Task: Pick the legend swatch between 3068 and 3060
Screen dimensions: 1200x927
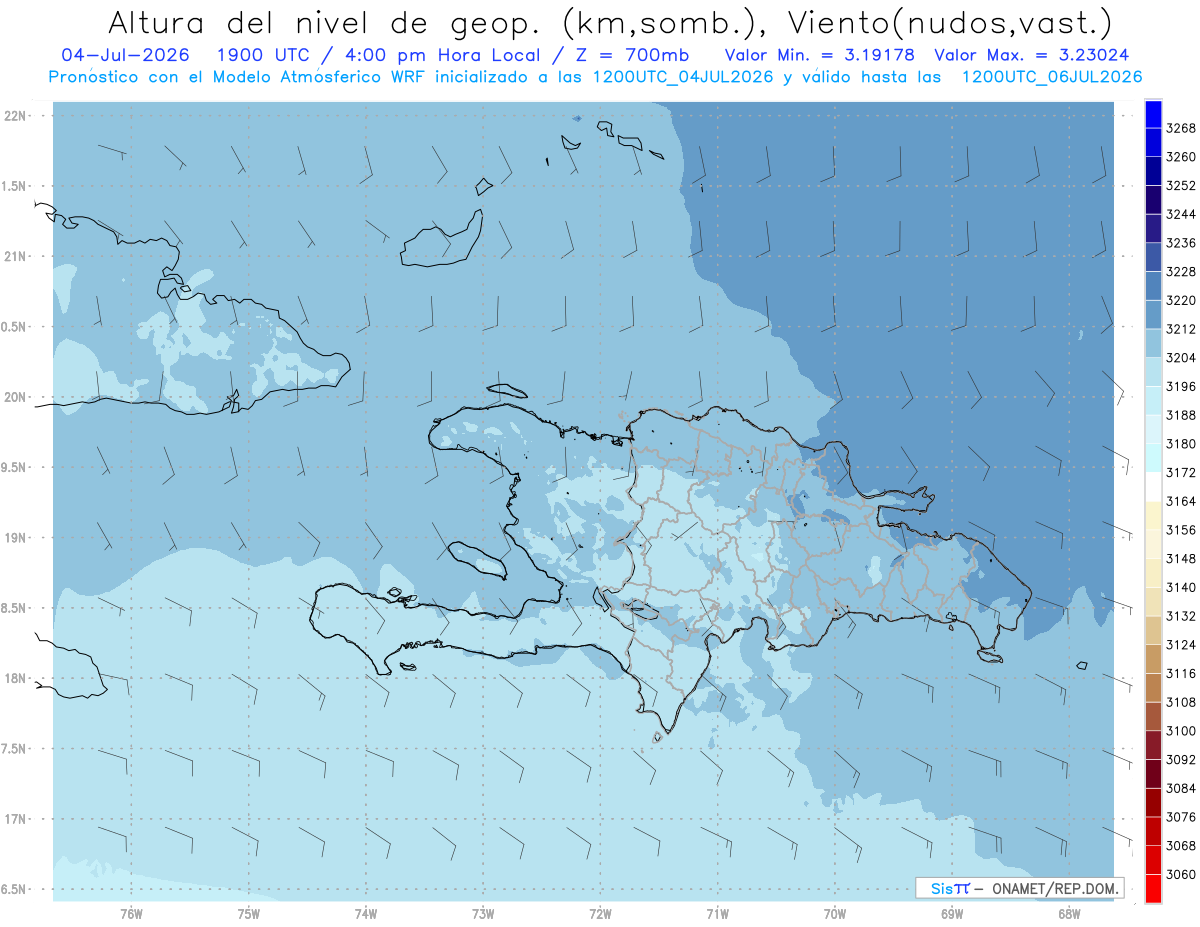Action: [x=1153, y=859]
